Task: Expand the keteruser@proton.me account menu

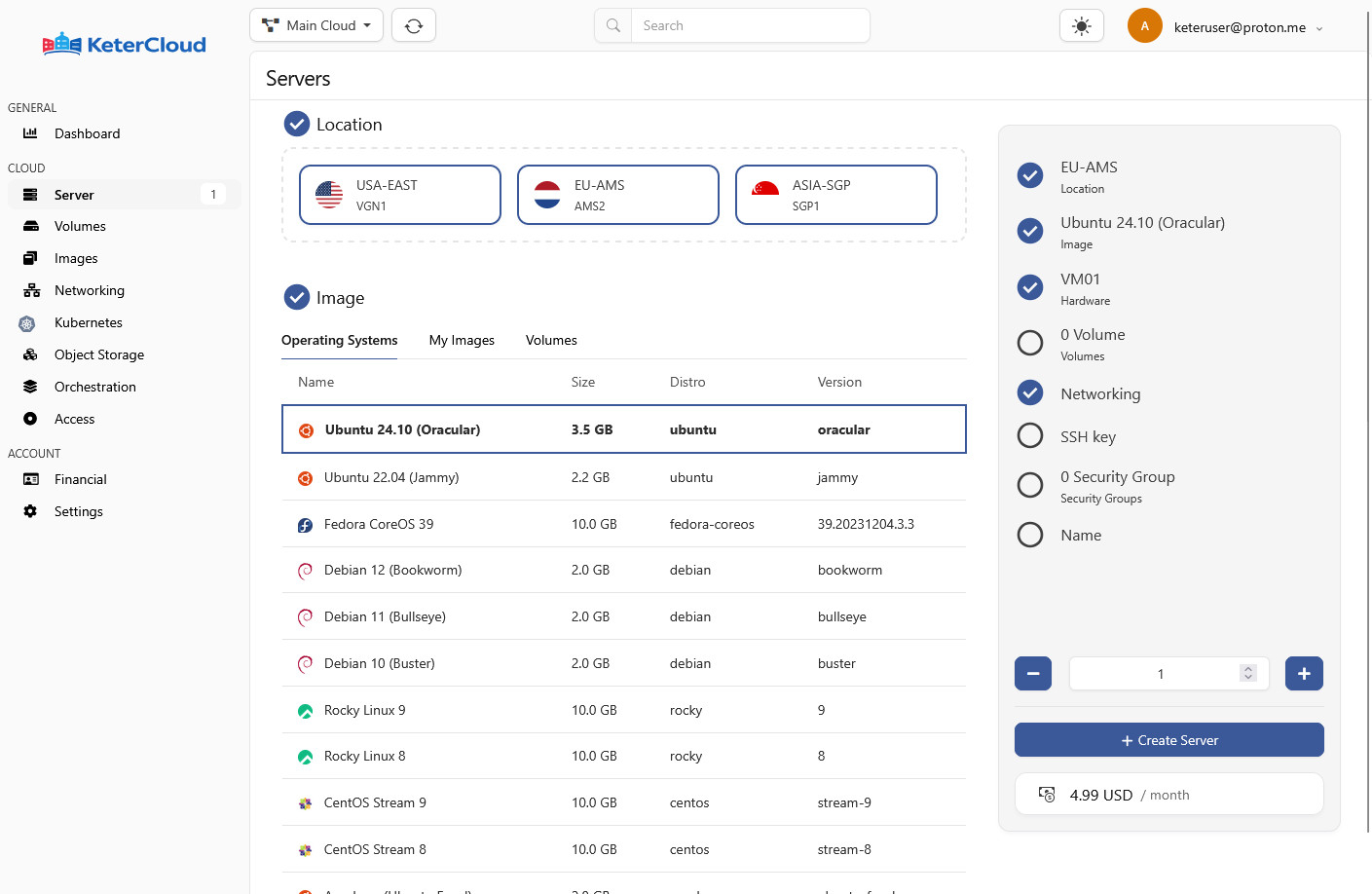Action: click(x=1247, y=27)
